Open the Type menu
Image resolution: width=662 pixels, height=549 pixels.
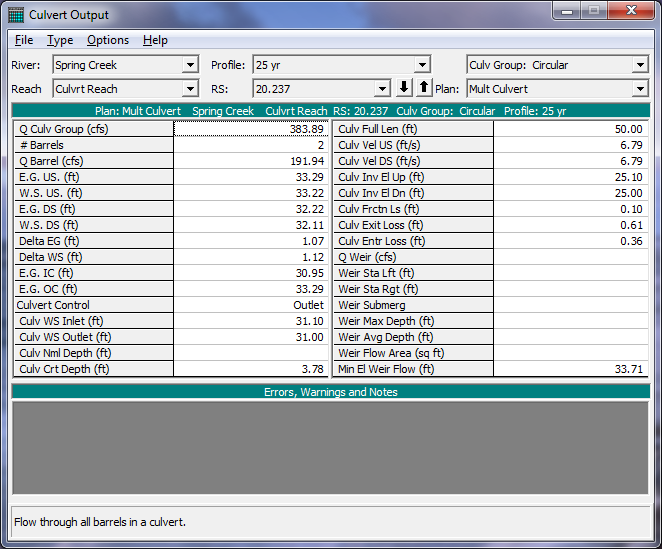(x=60, y=40)
